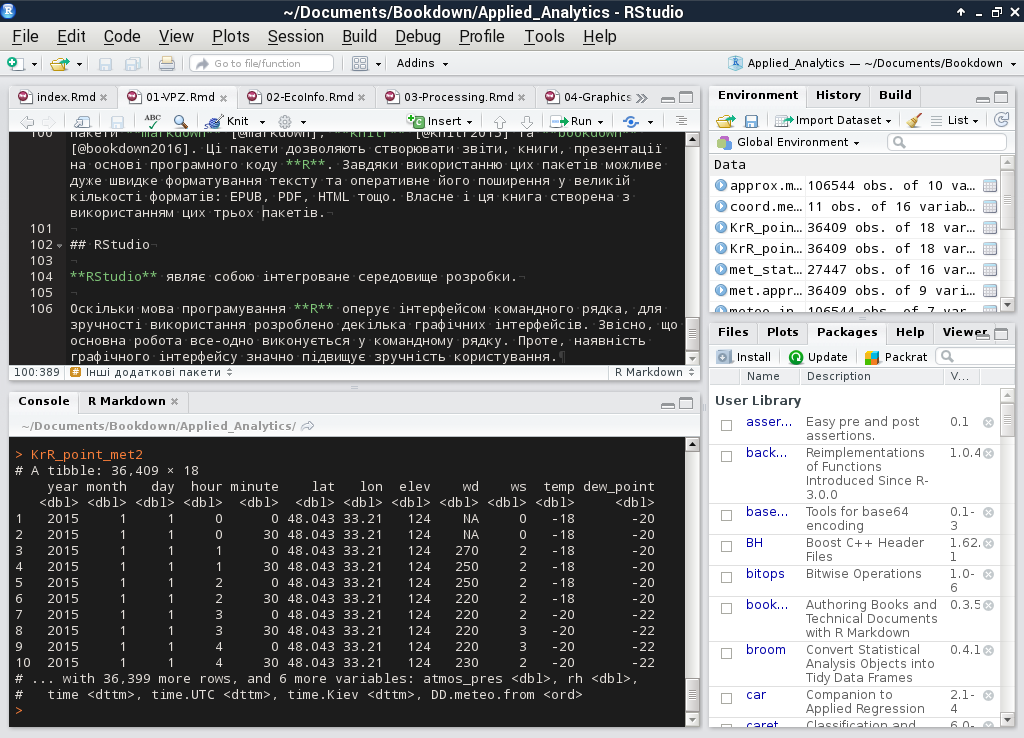Click the spell check ABC icon
Screen dimensions: 1024x738
click(x=153, y=121)
